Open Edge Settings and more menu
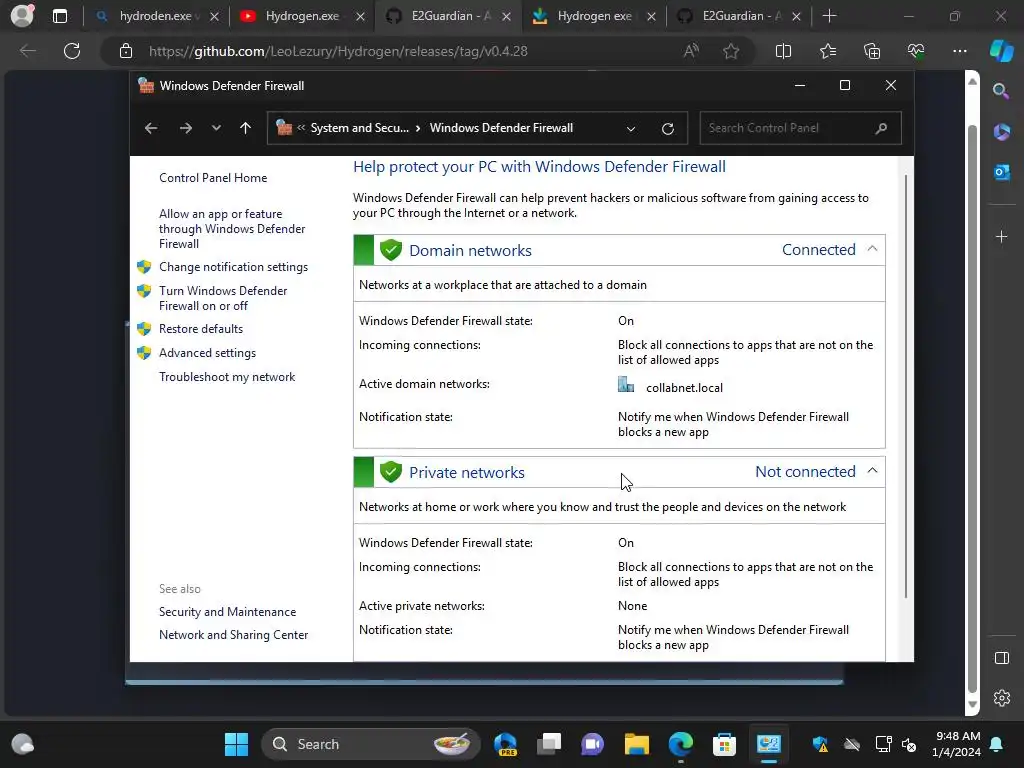This screenshot has height=768, width=1024. [x=959, y=51]
